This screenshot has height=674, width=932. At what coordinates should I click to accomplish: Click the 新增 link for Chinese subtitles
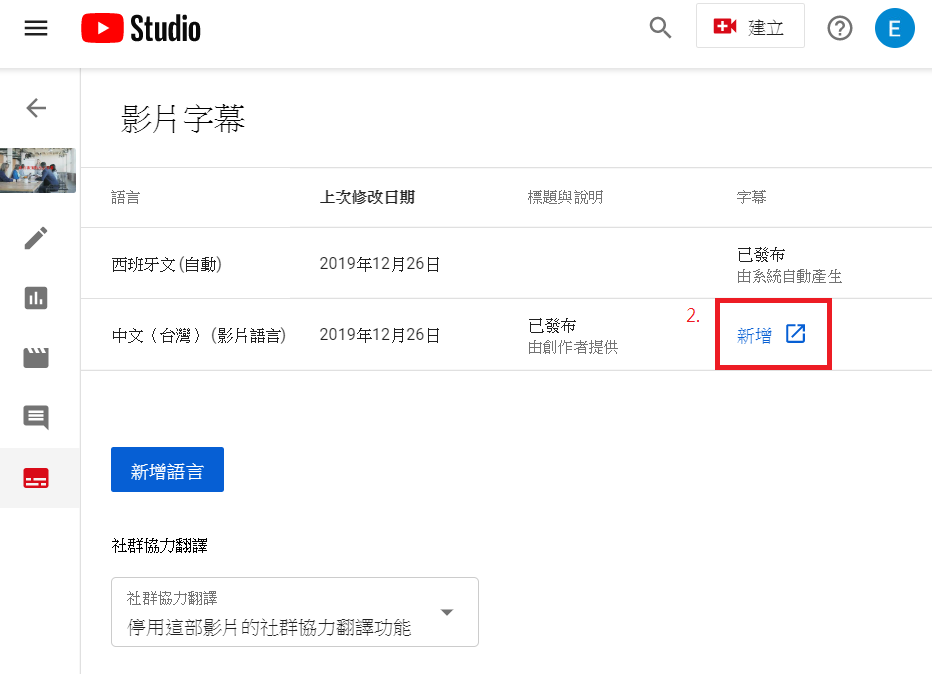coord(754,335)
